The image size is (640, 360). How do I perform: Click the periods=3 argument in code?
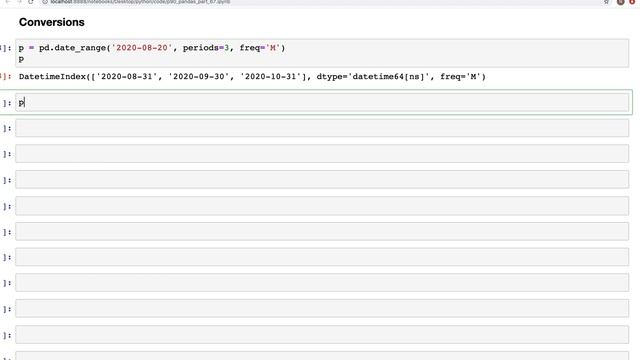206,48
